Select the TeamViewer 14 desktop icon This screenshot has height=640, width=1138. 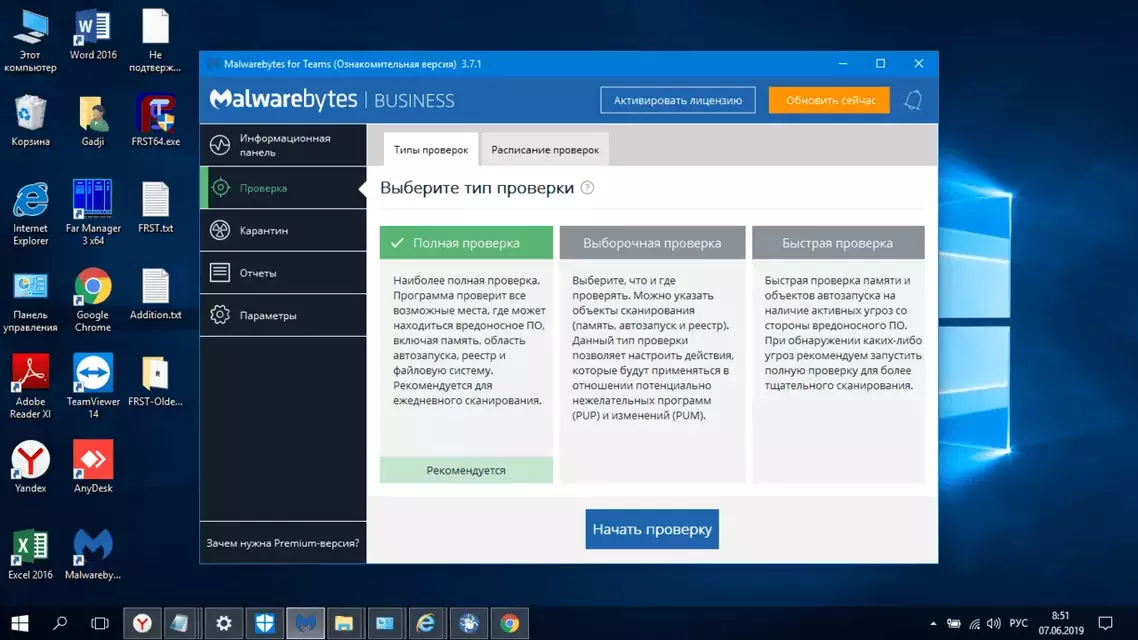coord(93,387)
